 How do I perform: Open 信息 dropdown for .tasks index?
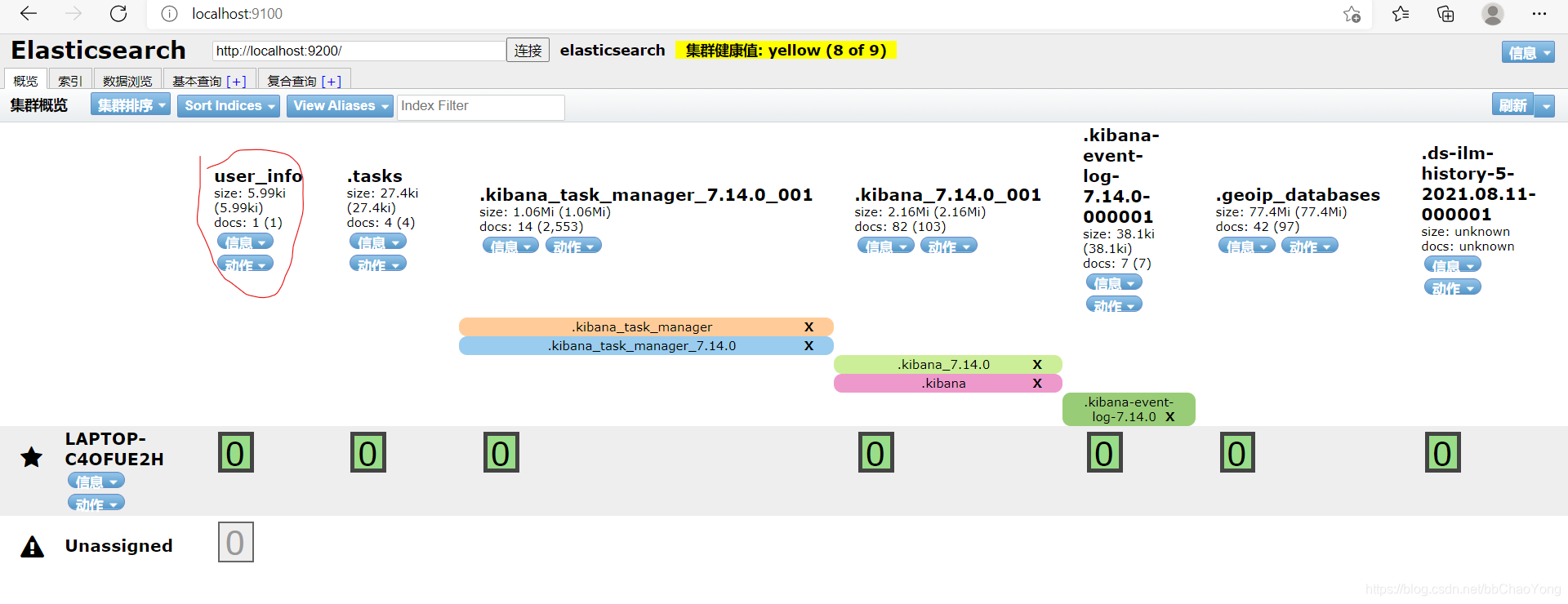point(378,242)
